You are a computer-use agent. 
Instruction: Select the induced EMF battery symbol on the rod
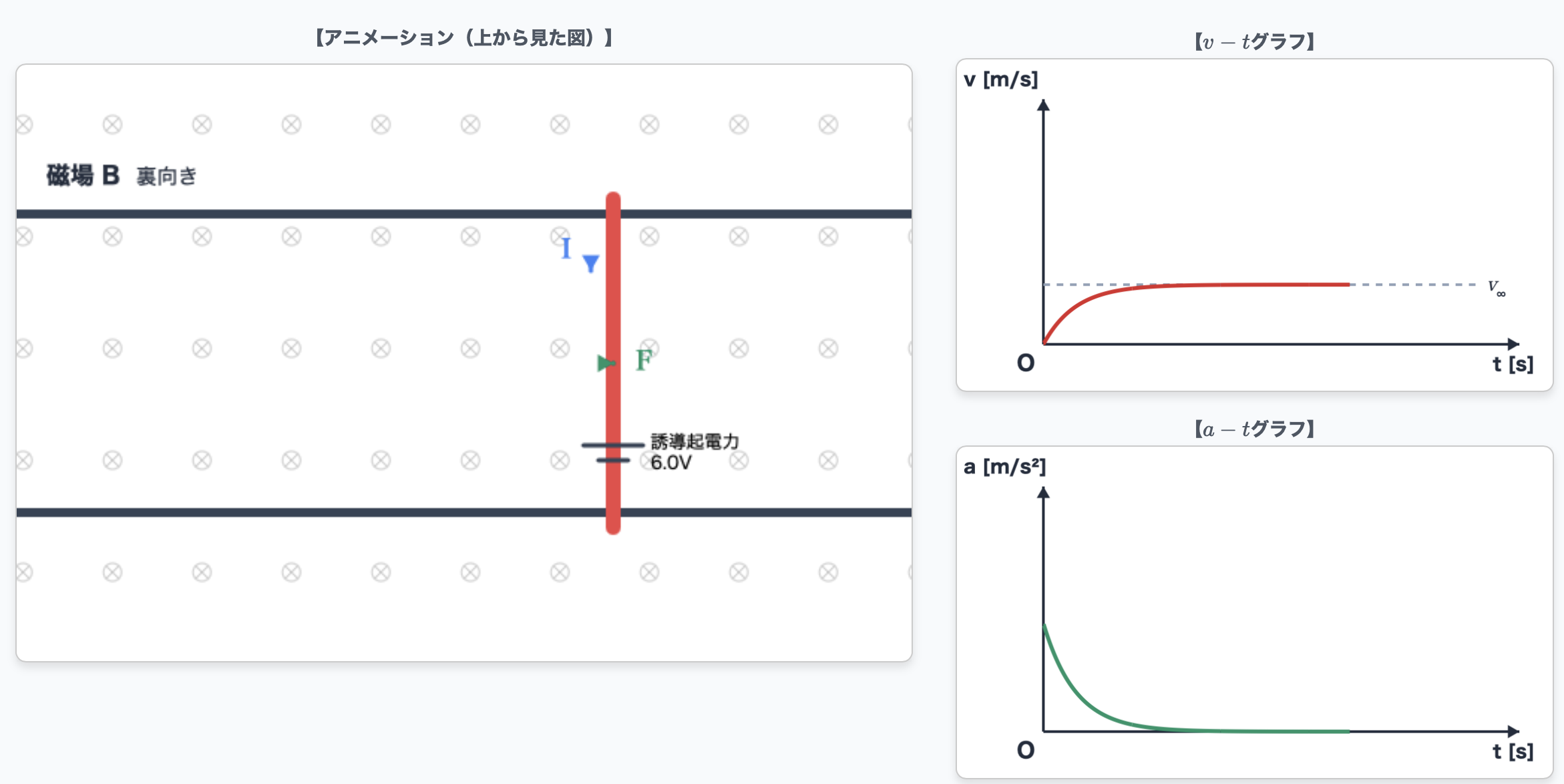point(612,452)
